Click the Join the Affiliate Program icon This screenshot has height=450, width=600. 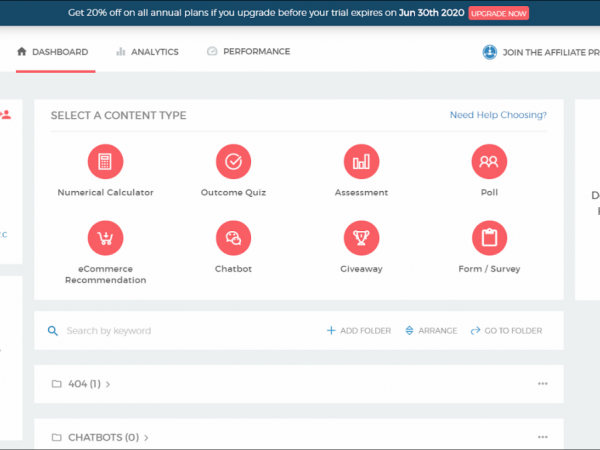pos(490,52)
